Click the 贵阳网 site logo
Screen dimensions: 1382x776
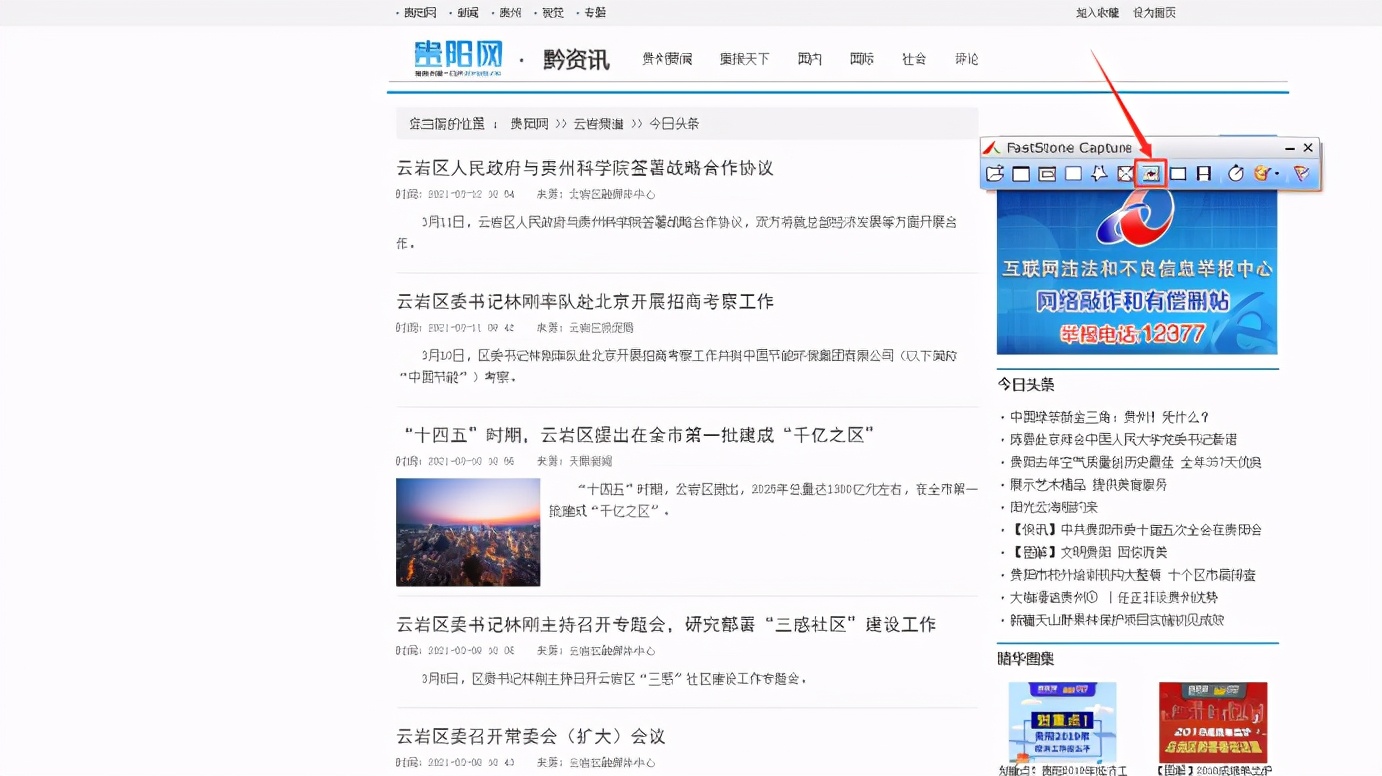click(x=458, y=57)
